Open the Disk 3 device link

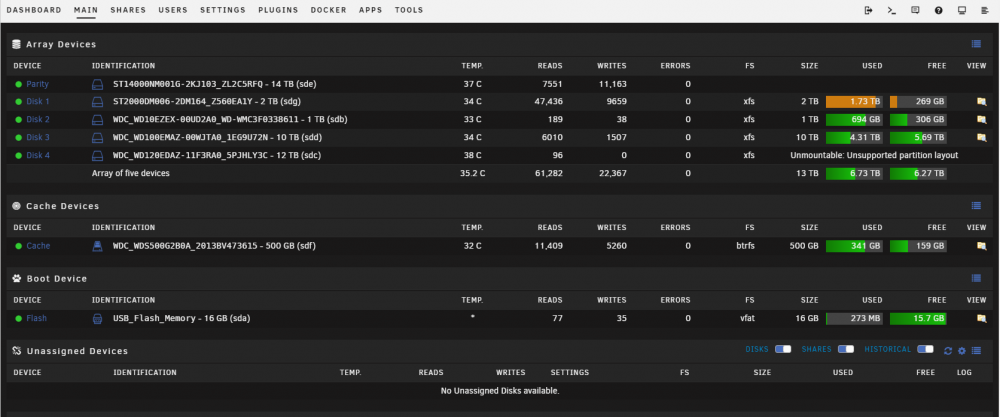[38, 138]
